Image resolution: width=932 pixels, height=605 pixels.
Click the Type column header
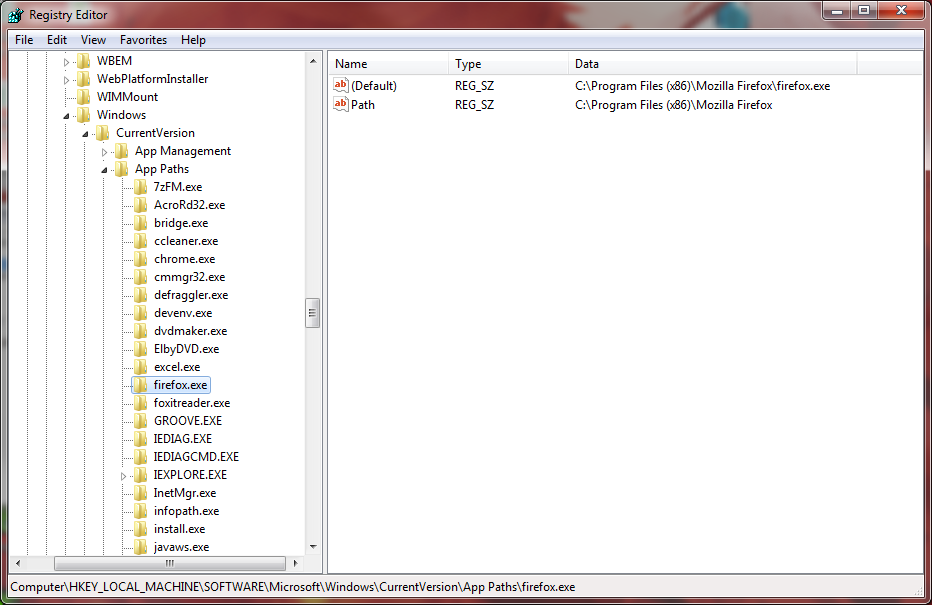coord(509,64)
